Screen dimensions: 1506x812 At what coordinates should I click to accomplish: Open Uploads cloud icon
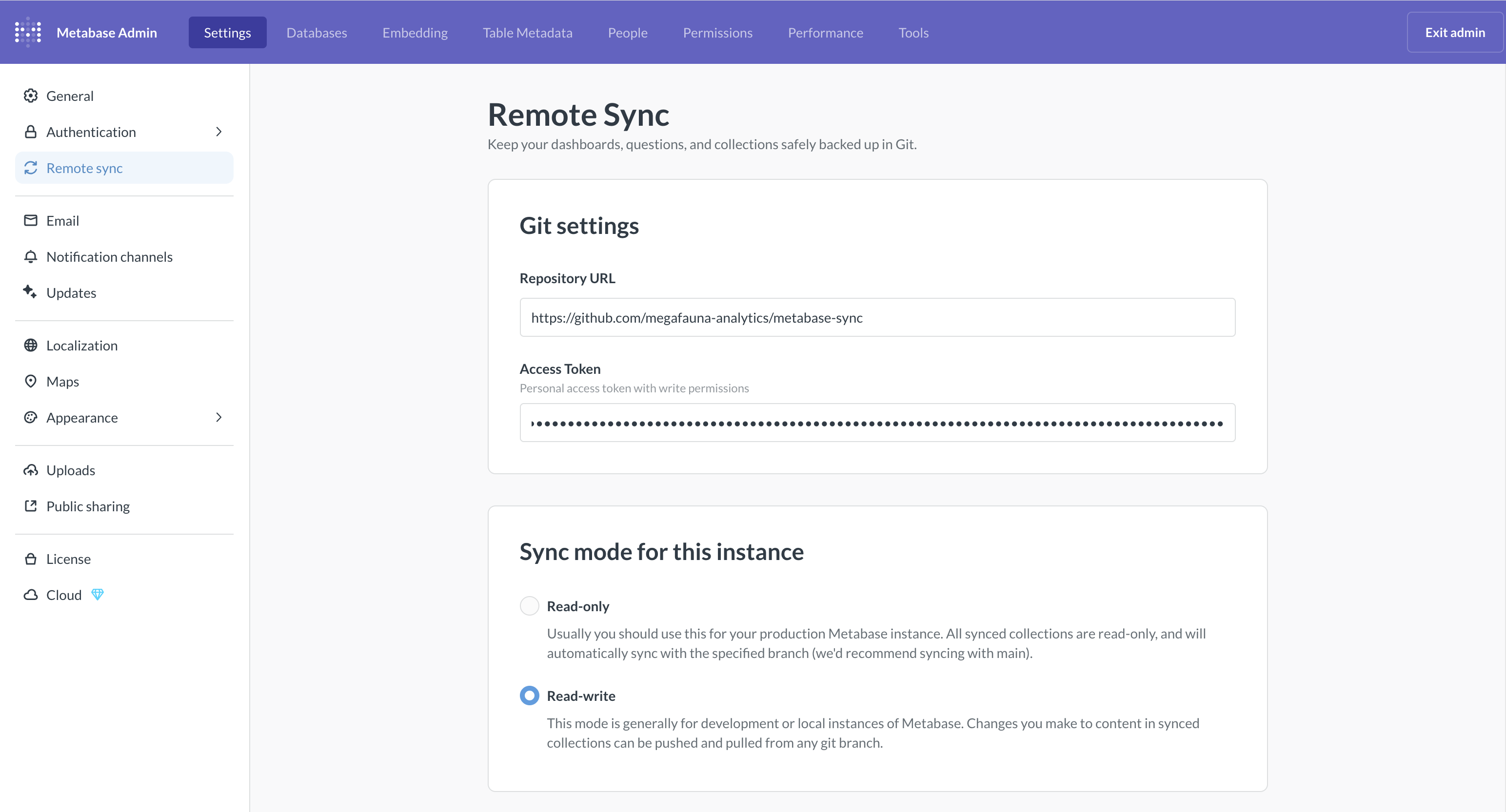click(x=30, y=470)
